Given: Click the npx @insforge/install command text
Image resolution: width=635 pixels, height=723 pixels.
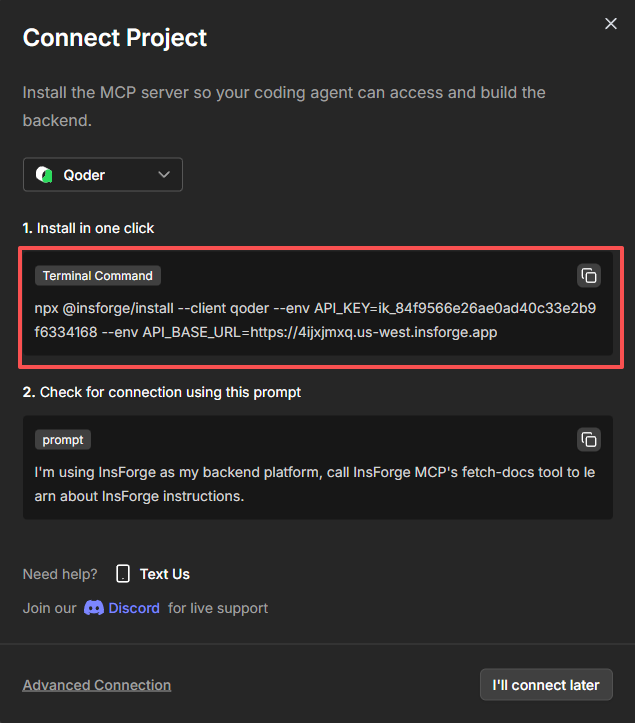Looking at the screenshot, I should 315,320.
